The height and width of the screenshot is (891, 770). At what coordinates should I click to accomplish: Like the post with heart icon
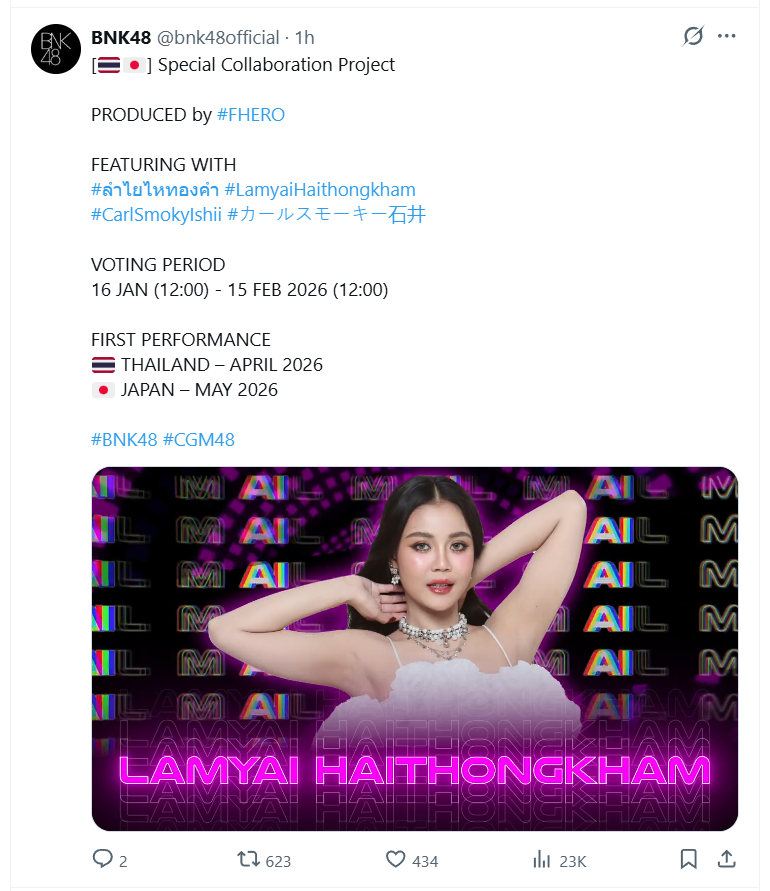point(396,859)
